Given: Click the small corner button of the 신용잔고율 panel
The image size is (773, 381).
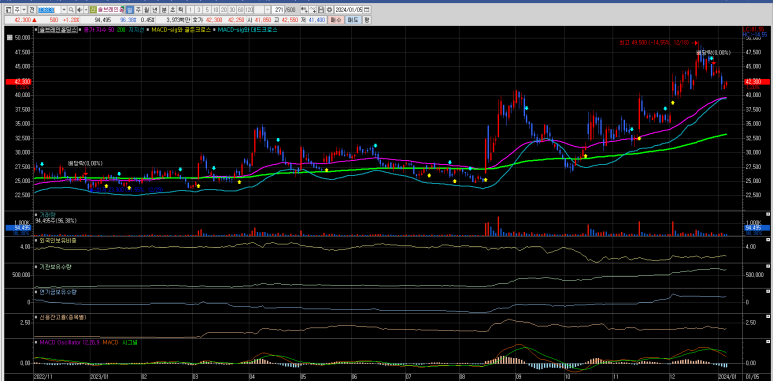Looking at the screenshot, I should pyautogui.click(x=768, y=316).
